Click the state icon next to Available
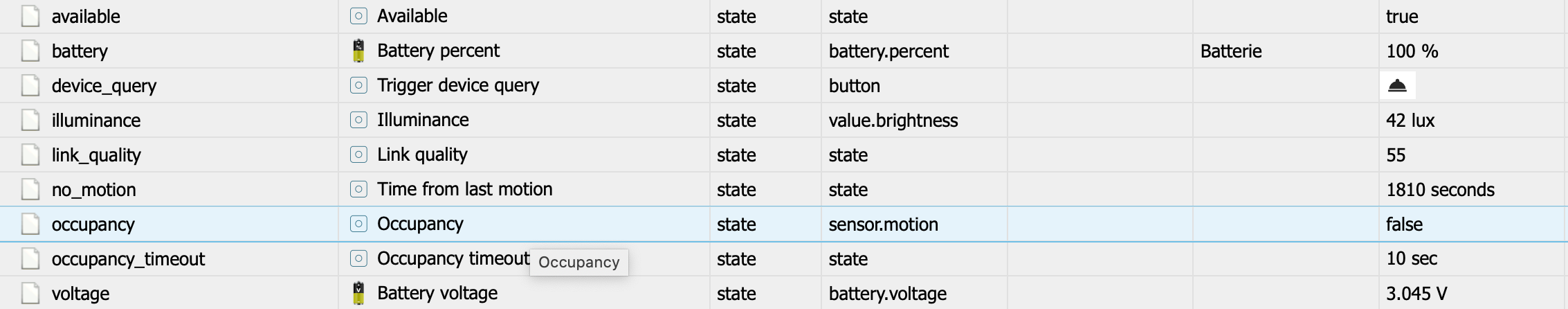The height and width of the screenshot is (309, 1568). pos(358,16)
